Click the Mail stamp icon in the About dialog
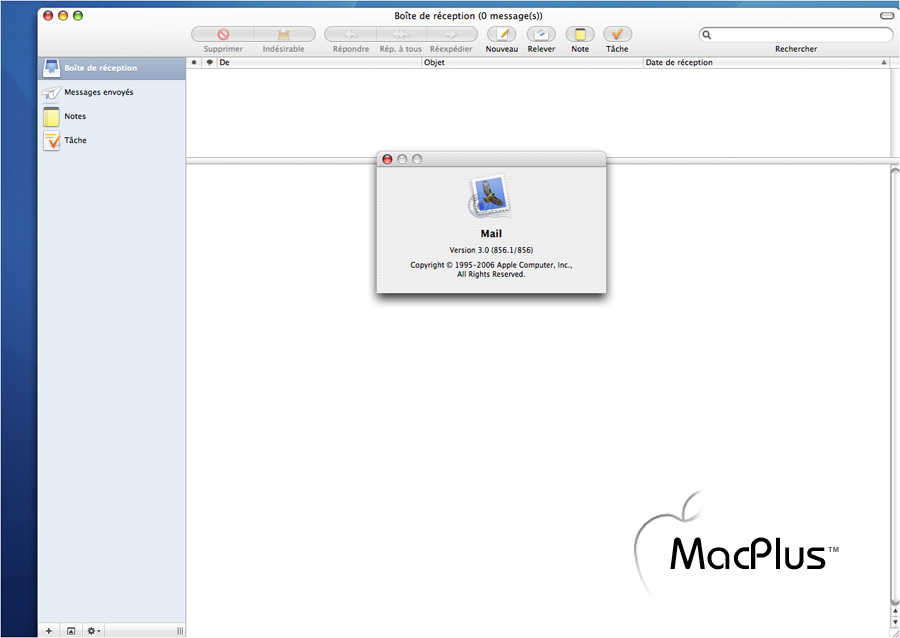This screenshot has height=638, width=900. 491,197
